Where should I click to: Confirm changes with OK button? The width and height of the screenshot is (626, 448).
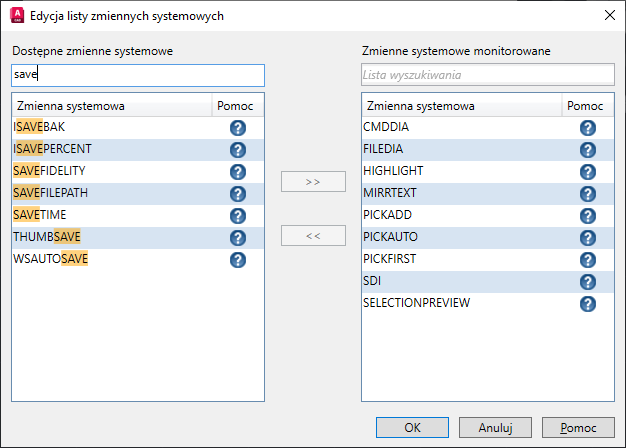413,428
